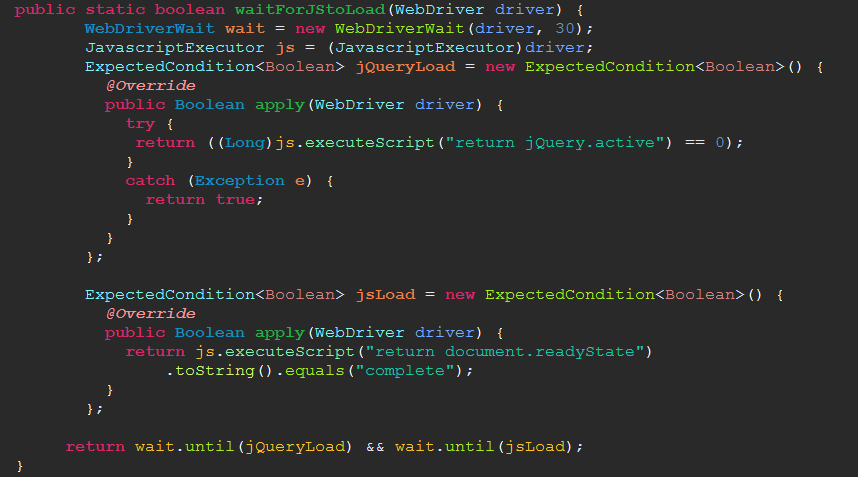
Task: Click the '== 0' comparison zero
Action: [x=720, y=143]
